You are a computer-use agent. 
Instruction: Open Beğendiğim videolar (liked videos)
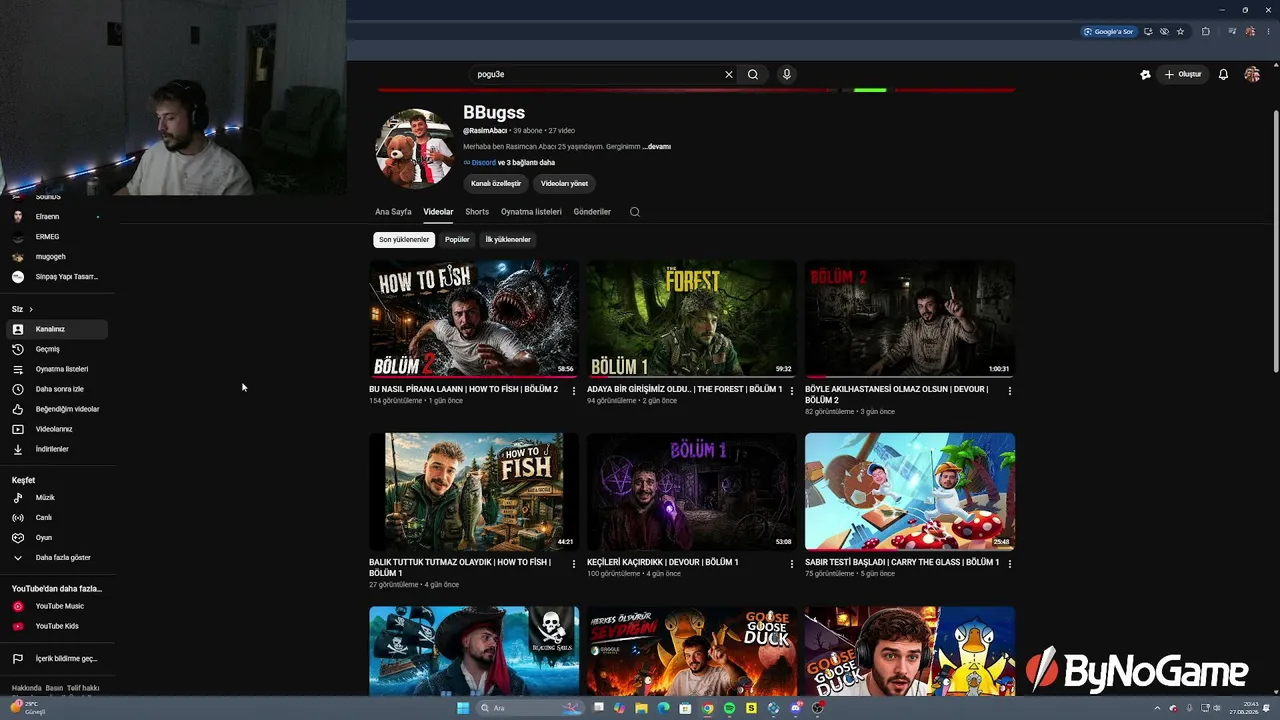pos(55,409)
